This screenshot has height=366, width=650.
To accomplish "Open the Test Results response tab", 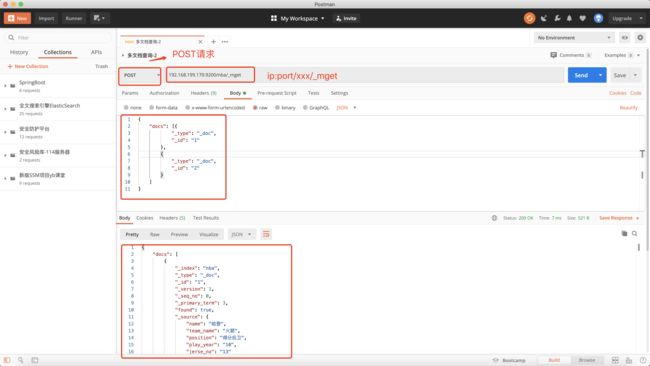I will pos(206,218).
